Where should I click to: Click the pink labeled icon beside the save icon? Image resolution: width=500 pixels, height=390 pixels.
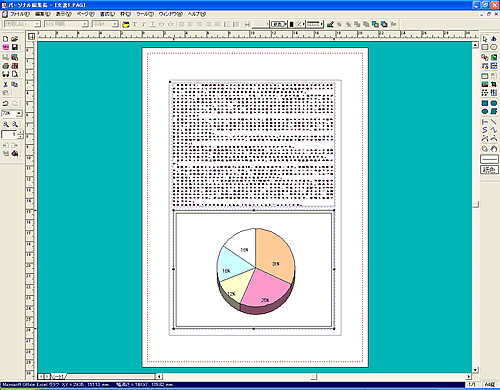[6, 47]
